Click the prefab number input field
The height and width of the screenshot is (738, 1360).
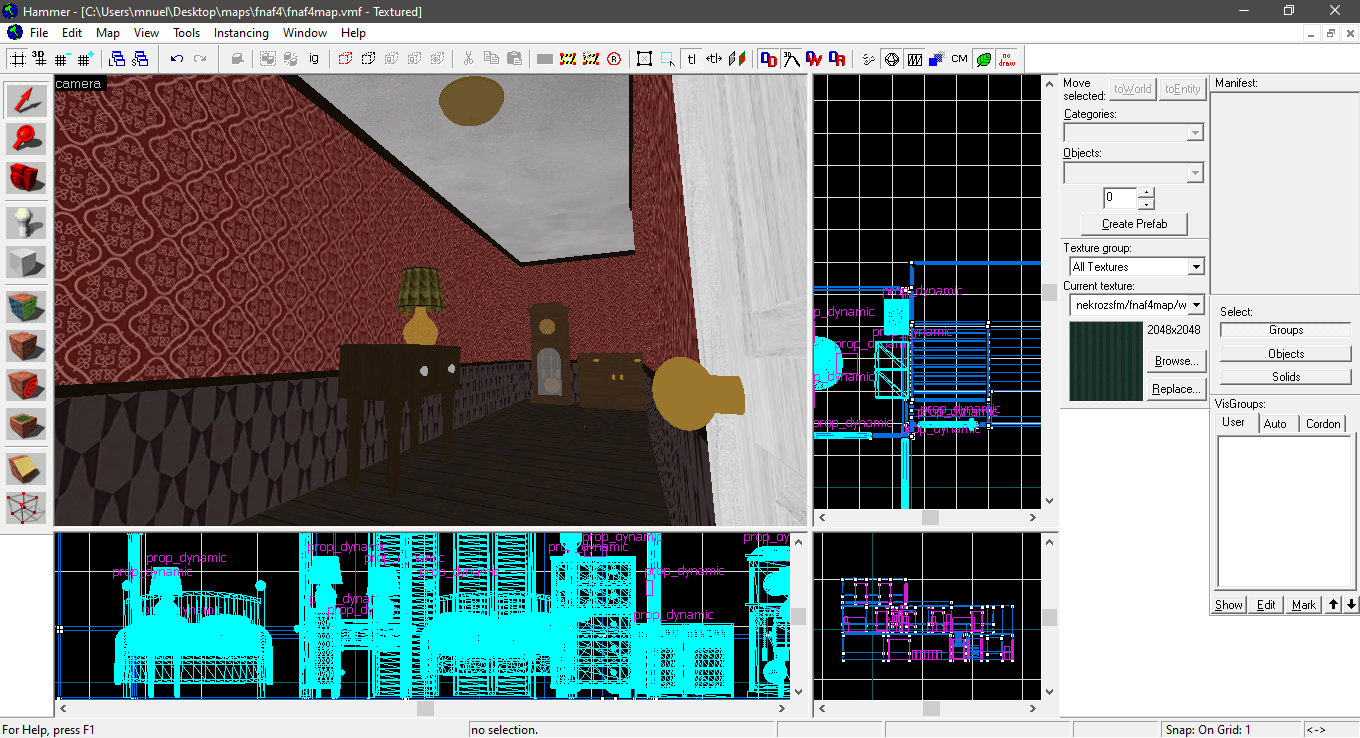coord(1121,198)
